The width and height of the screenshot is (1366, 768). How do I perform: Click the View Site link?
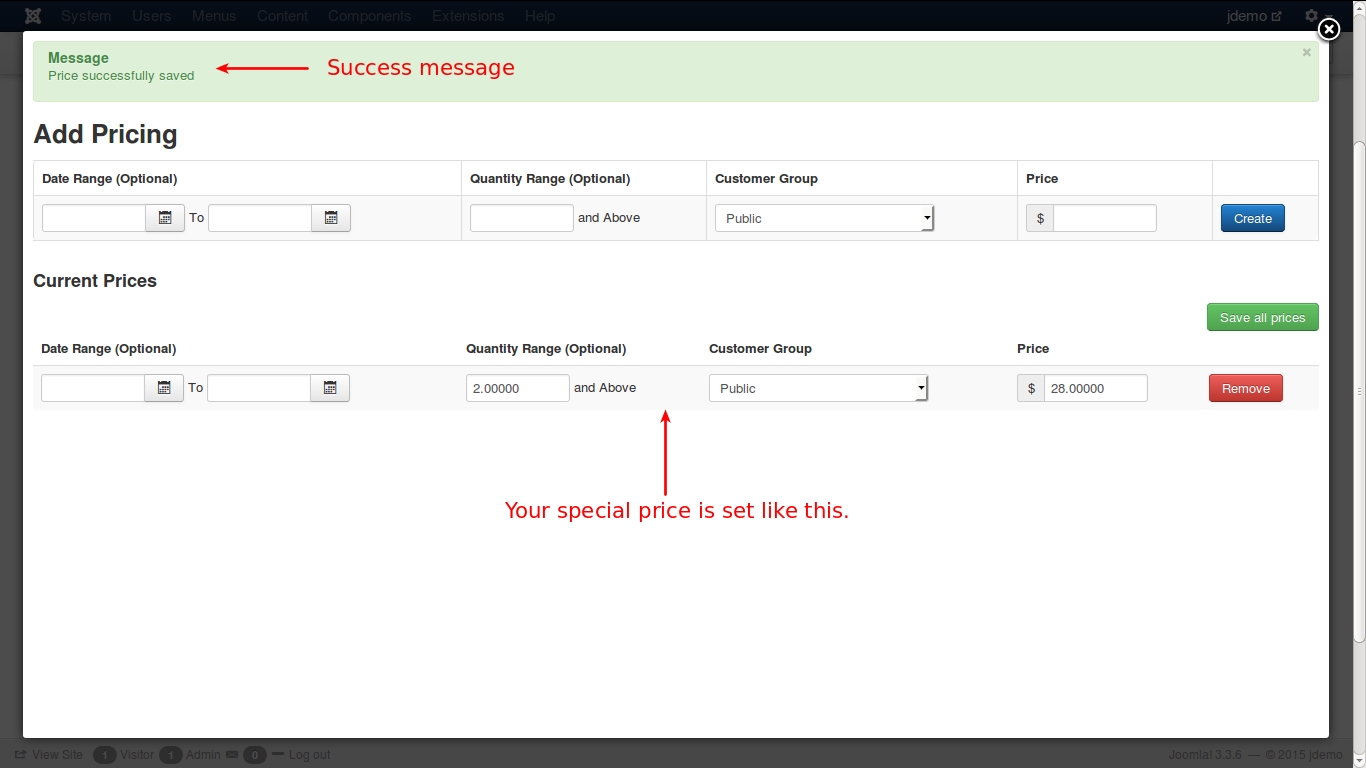point(57,755)
